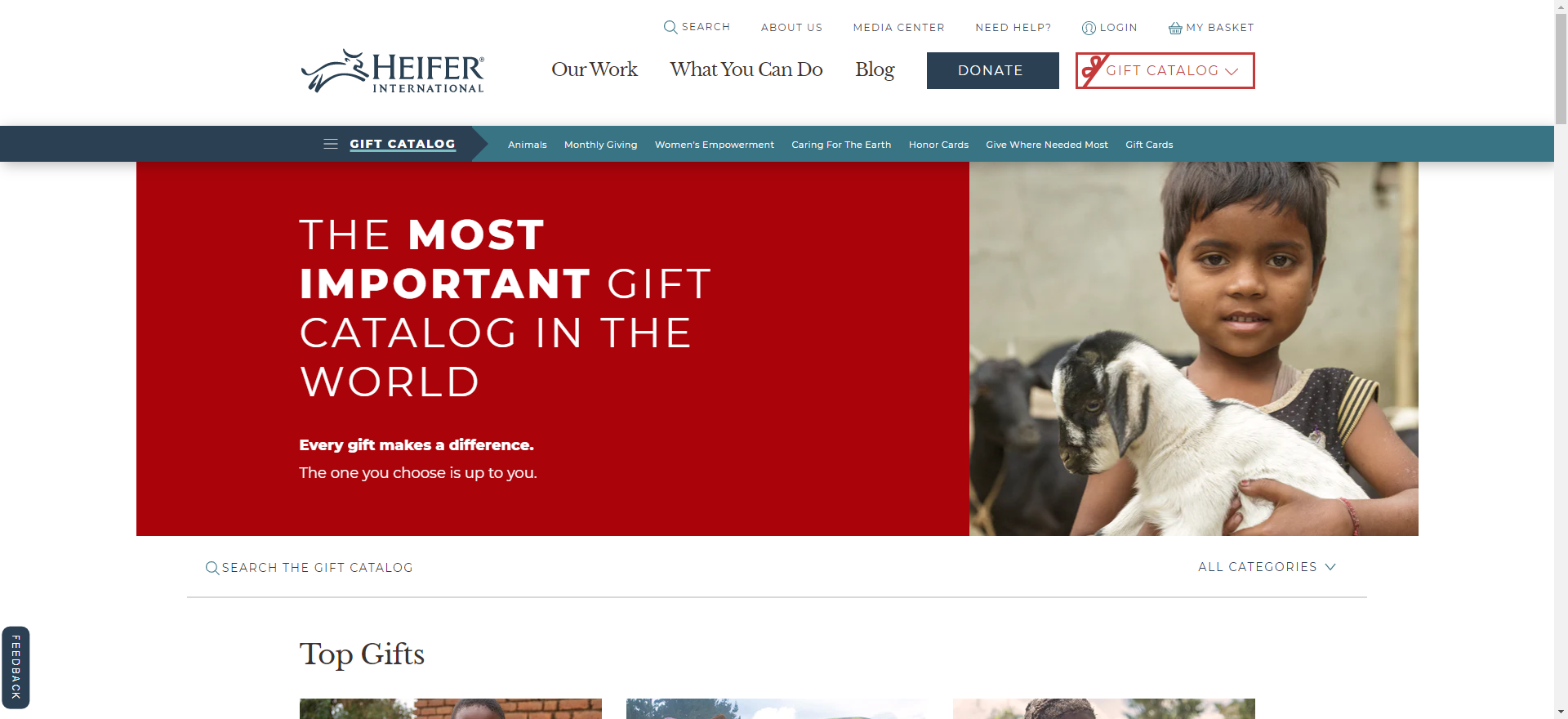
Task: Click the Honor Cards link
Action: [x=938, y=145]
